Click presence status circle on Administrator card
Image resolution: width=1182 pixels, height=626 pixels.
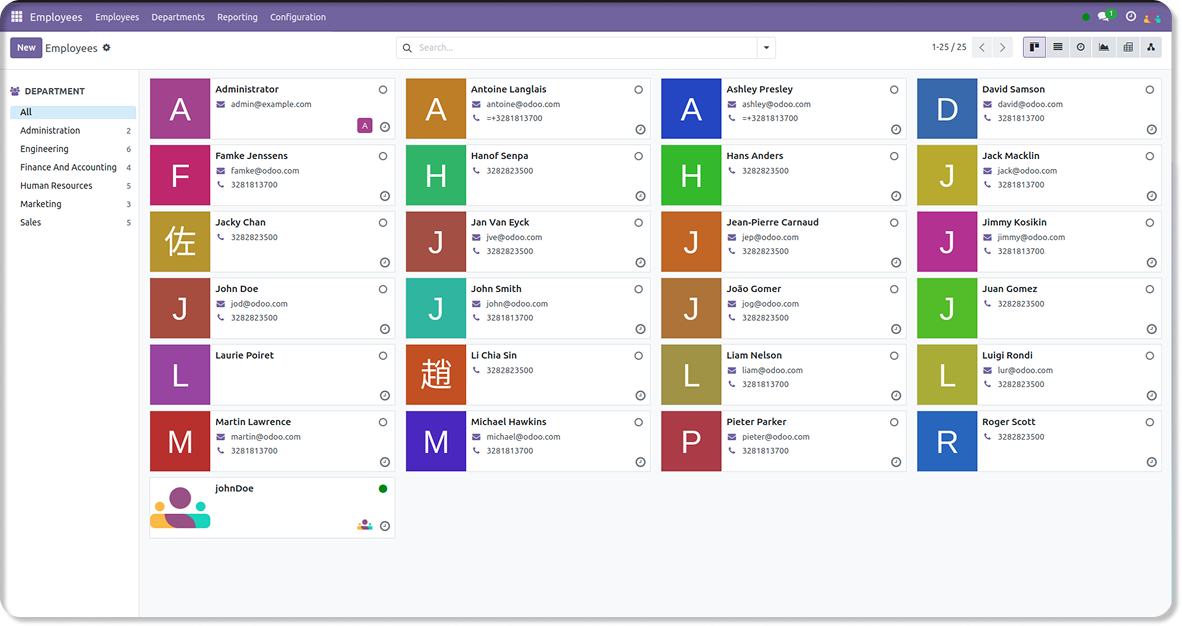(383, 90)
